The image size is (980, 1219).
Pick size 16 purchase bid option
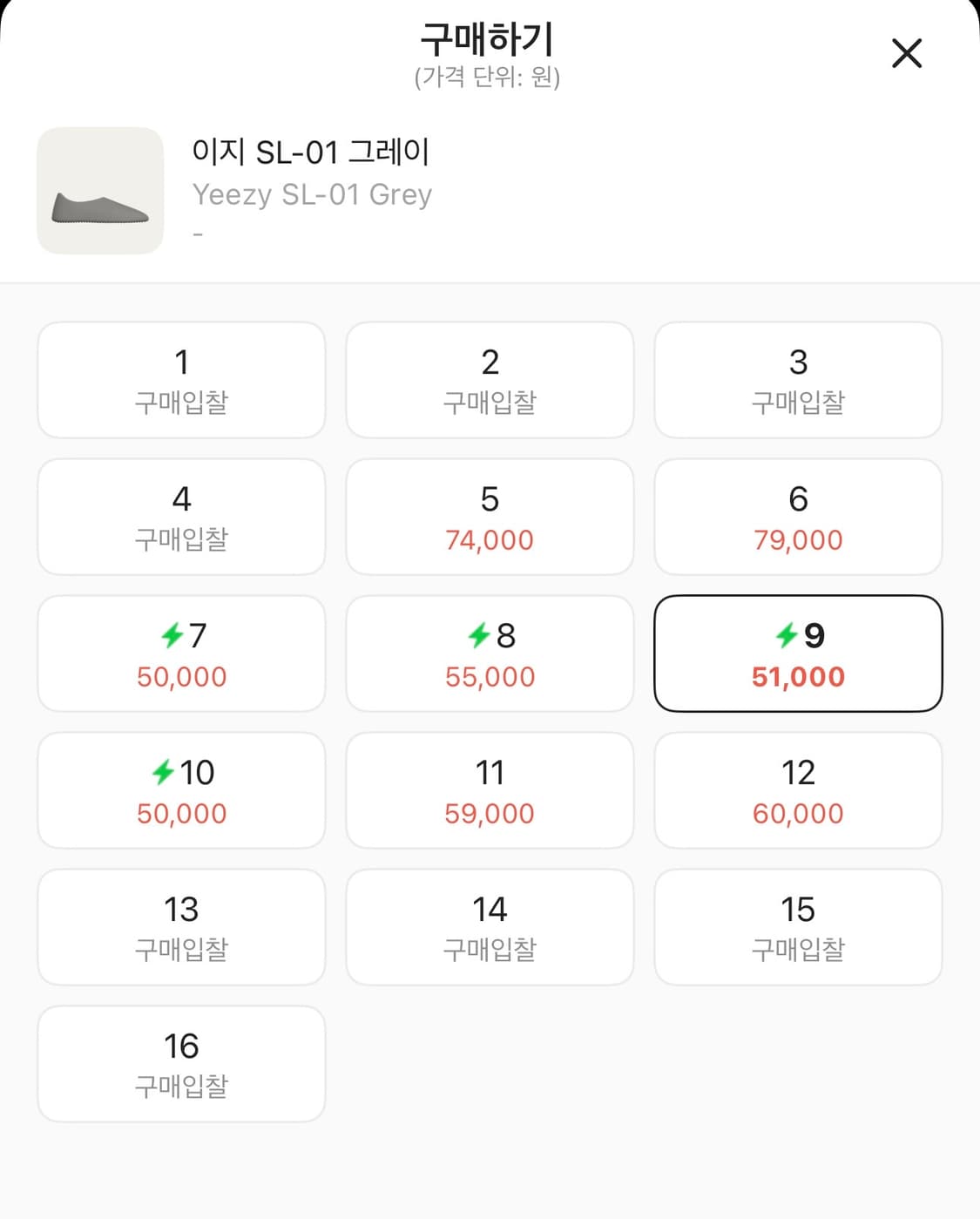181,1064
